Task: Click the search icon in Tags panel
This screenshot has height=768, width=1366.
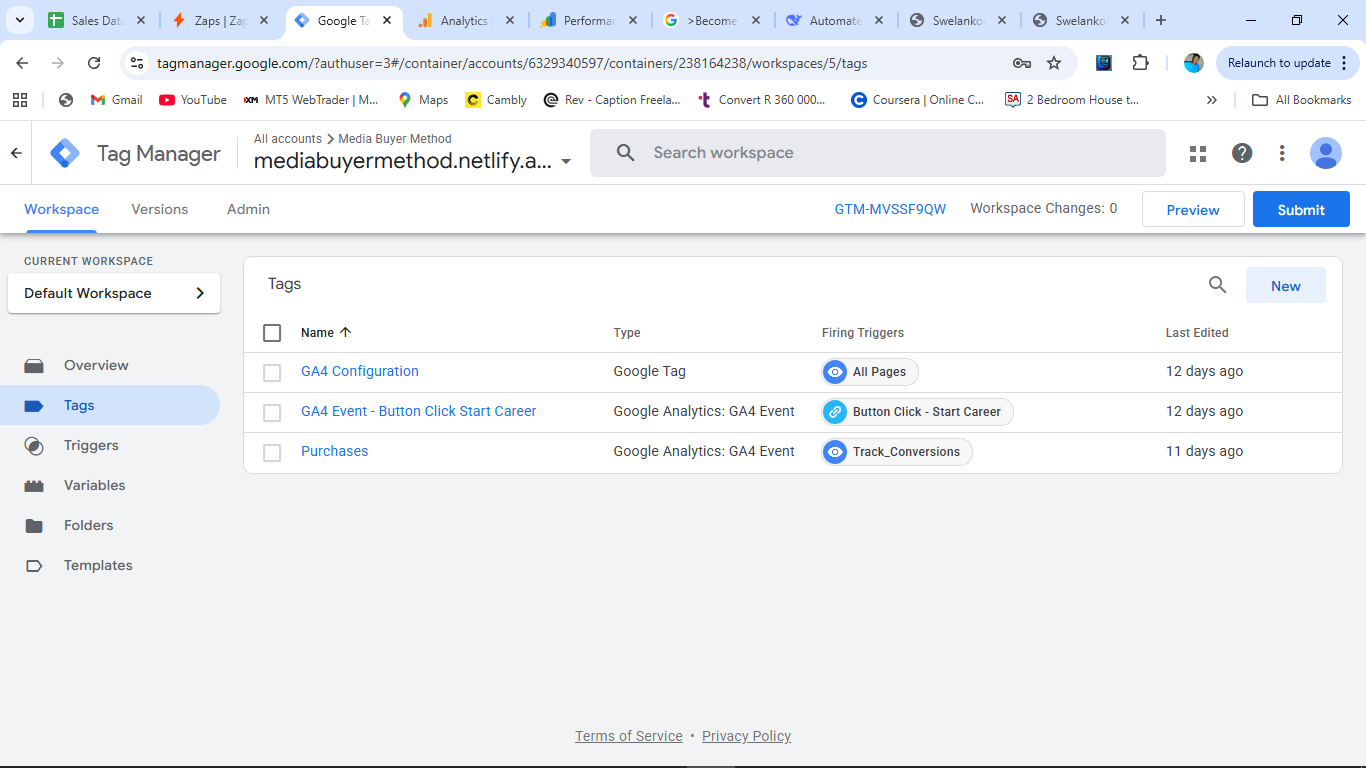Action: tap(1217, 285)
